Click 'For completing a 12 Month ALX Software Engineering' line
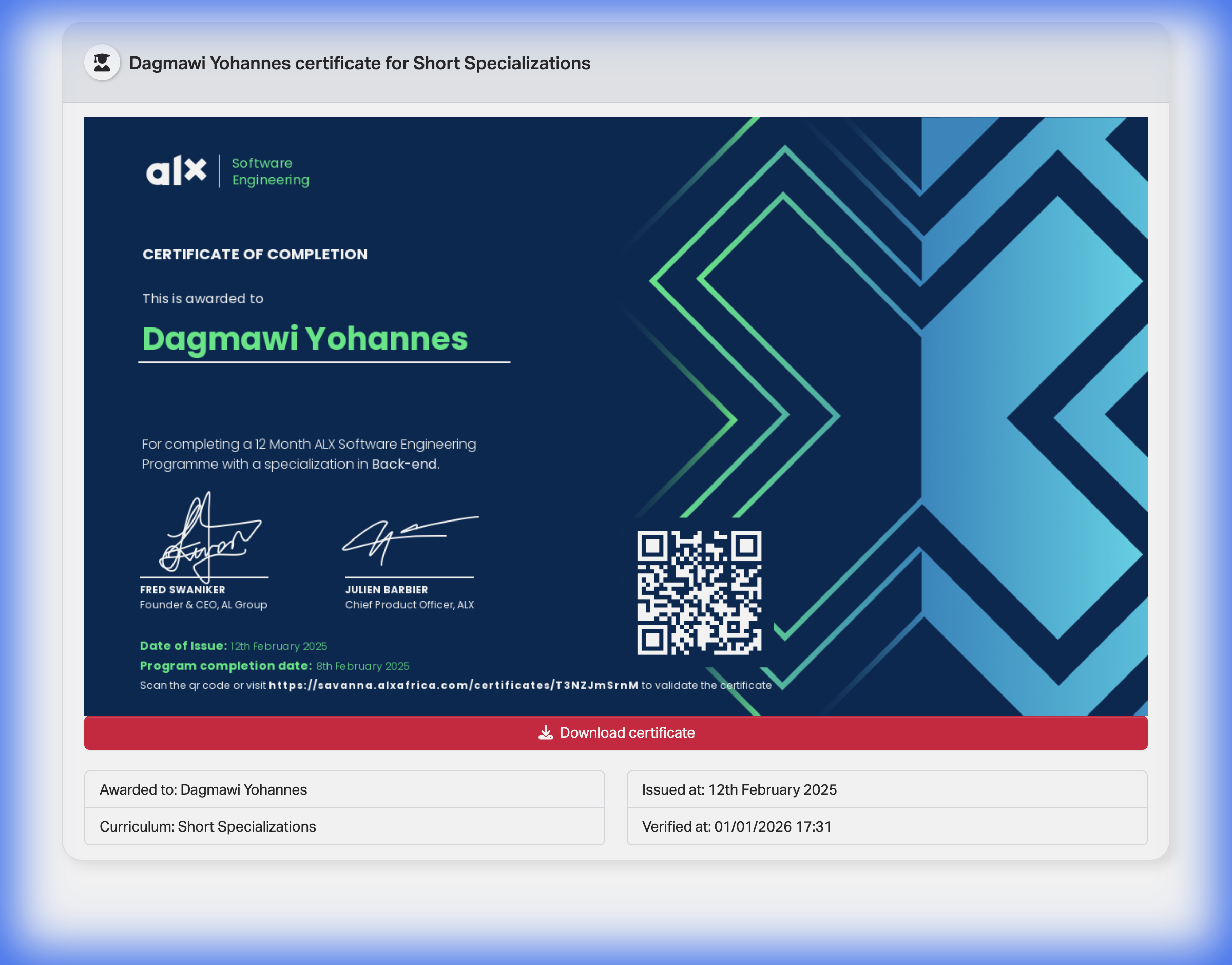 (309, 444)
